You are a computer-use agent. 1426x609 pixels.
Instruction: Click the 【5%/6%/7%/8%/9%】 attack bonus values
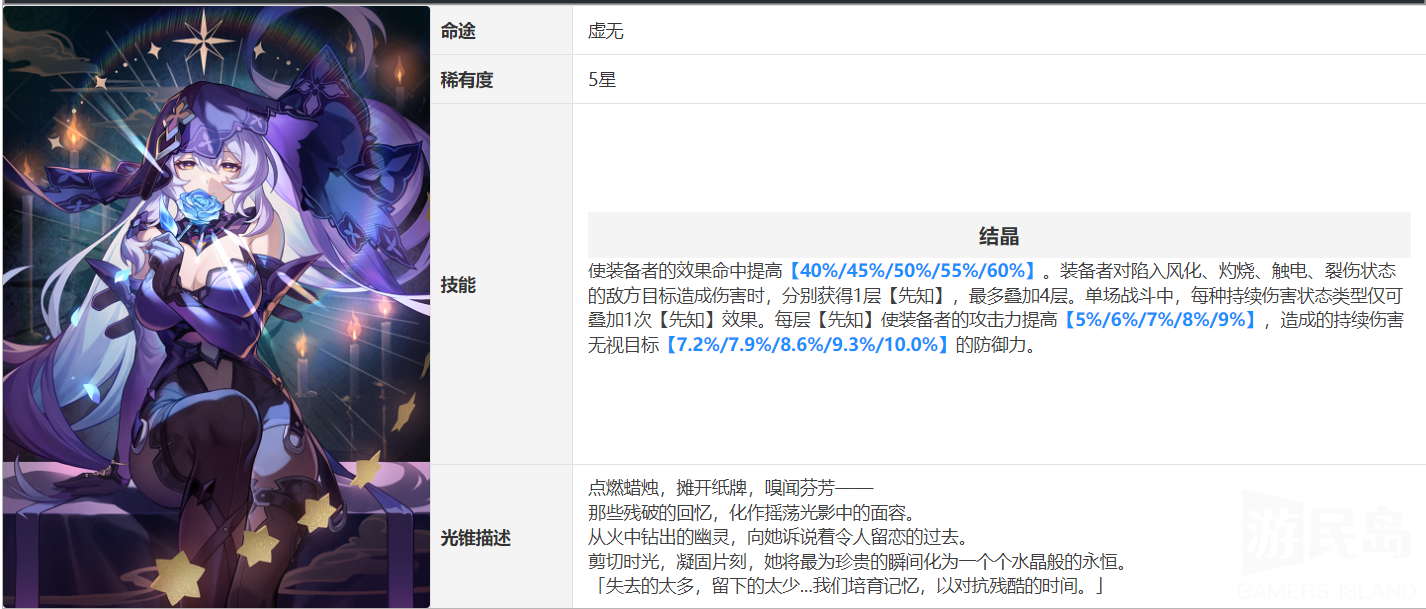pos(1159,320)
